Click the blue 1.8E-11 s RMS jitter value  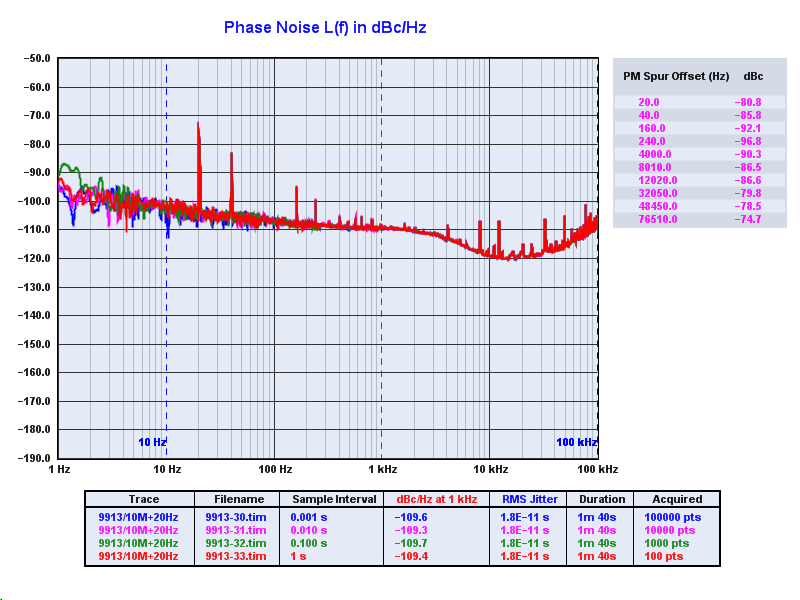point(524,517)
